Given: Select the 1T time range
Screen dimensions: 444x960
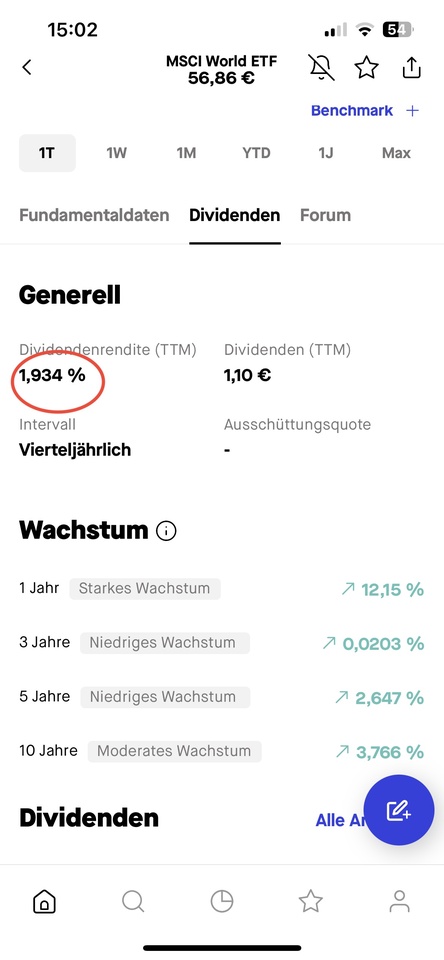Looking at the screenshot, I should click(47, 153).
